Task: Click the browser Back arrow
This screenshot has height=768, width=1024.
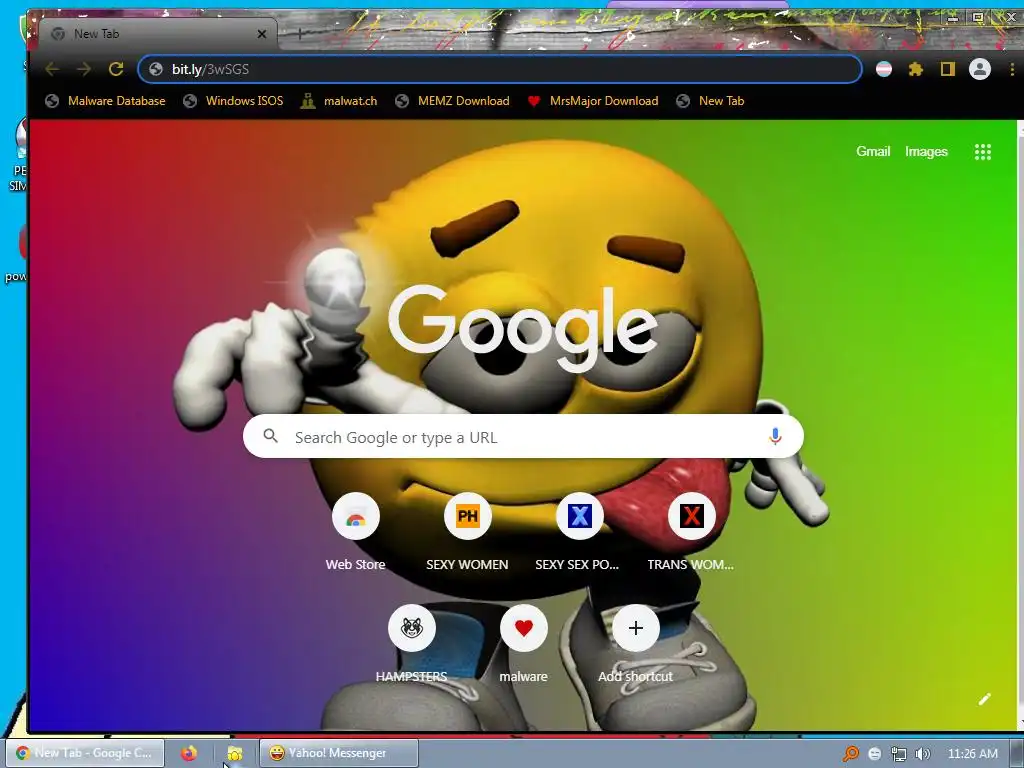Action: pyautogui.click(x=52, y=69)
